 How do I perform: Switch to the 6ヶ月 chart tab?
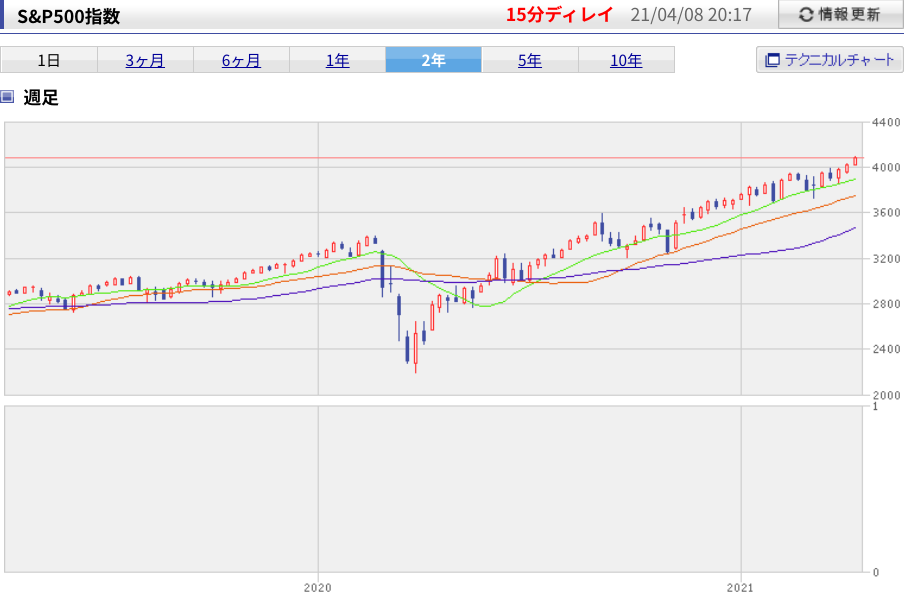(x=241, y=60)
